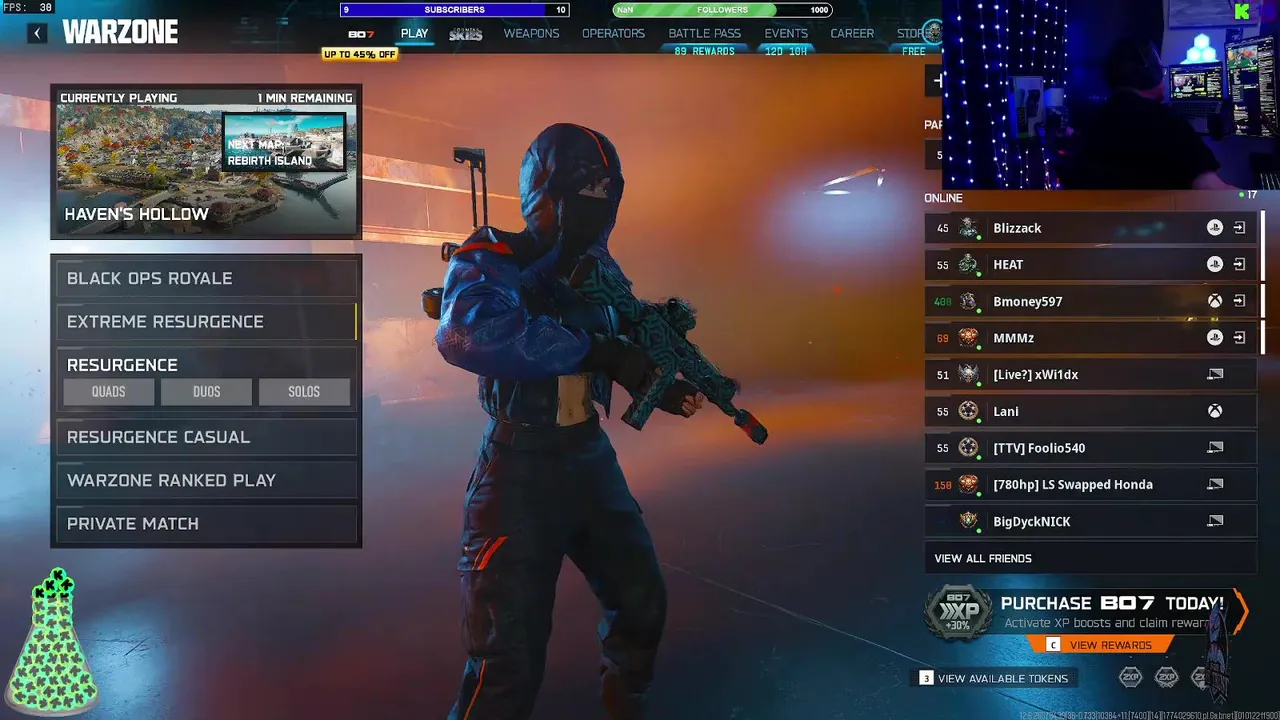Click the green potion flask overlay icon
This screenshot has height=720, width=1280.
point(53,640)
